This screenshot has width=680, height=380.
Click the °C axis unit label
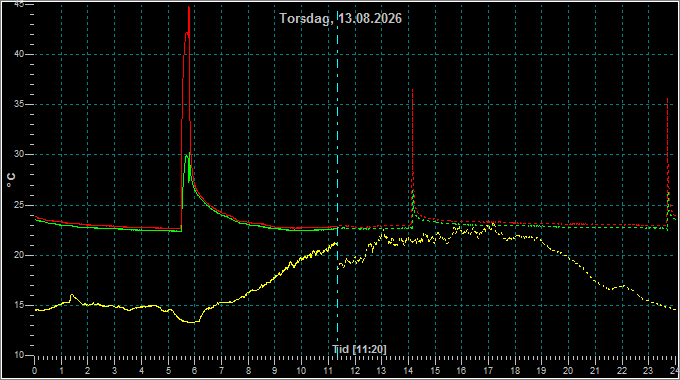11,180
